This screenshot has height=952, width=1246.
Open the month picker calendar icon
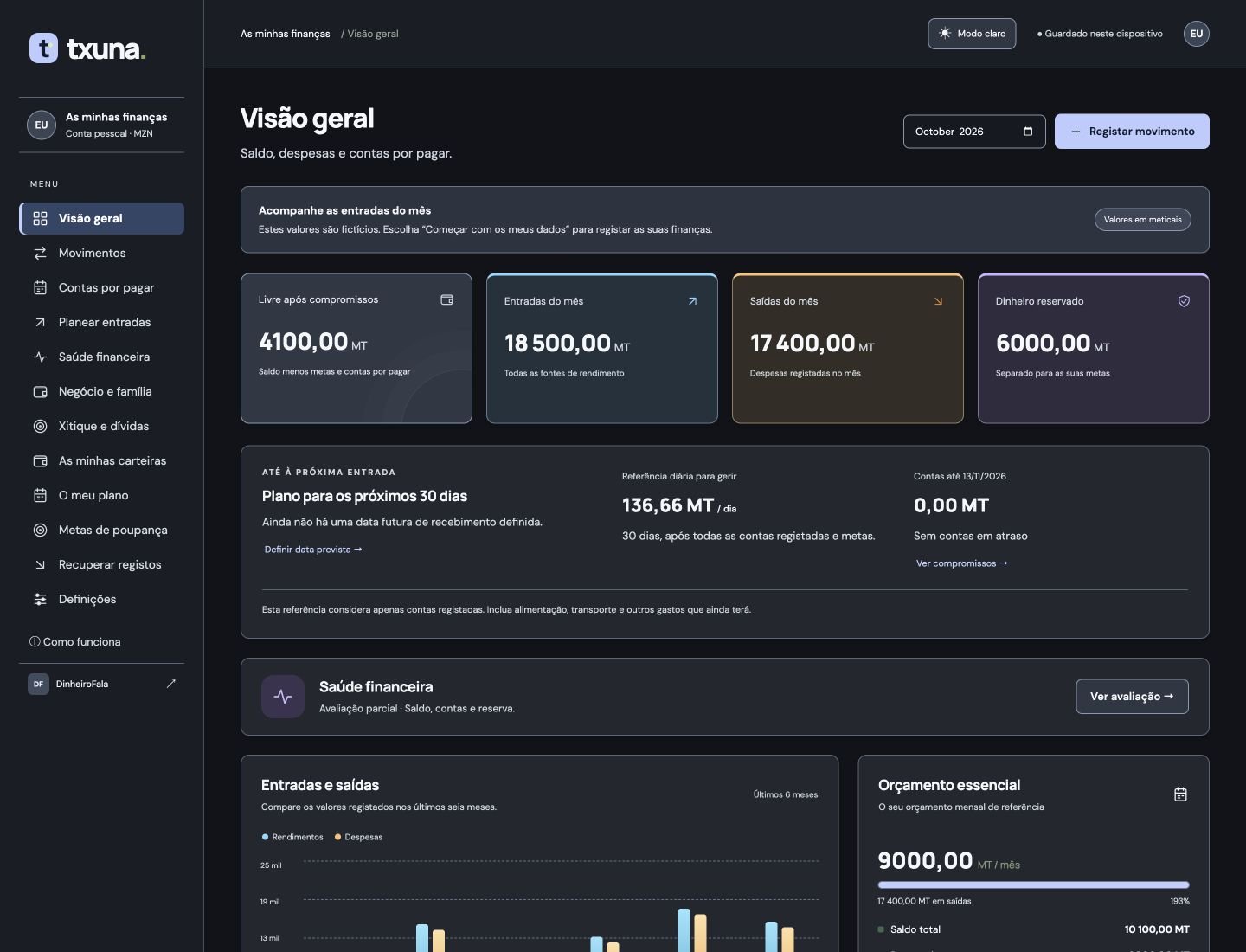point(1028,132)
